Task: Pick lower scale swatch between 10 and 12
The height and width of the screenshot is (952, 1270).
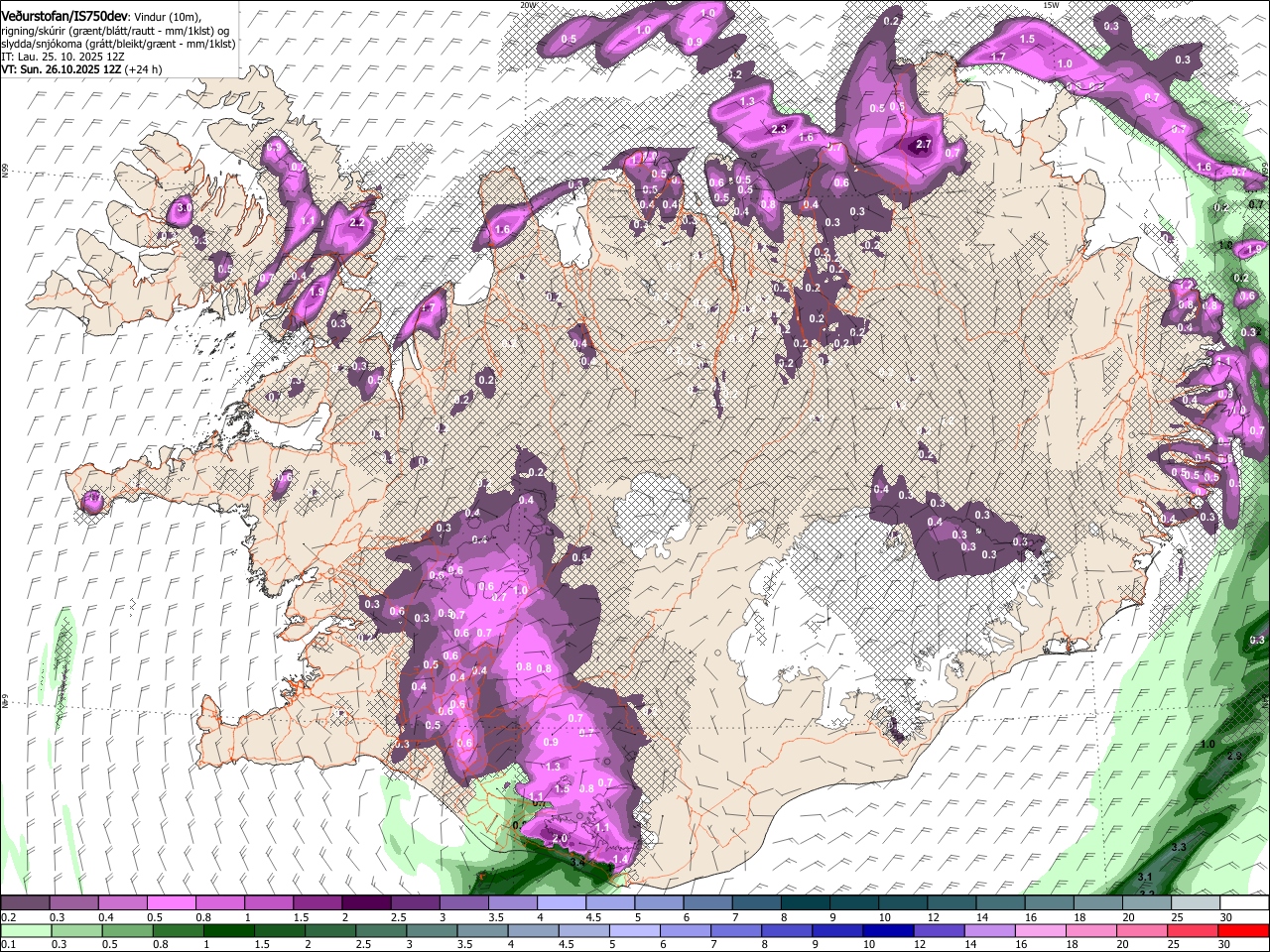Action: coord(888,931)
